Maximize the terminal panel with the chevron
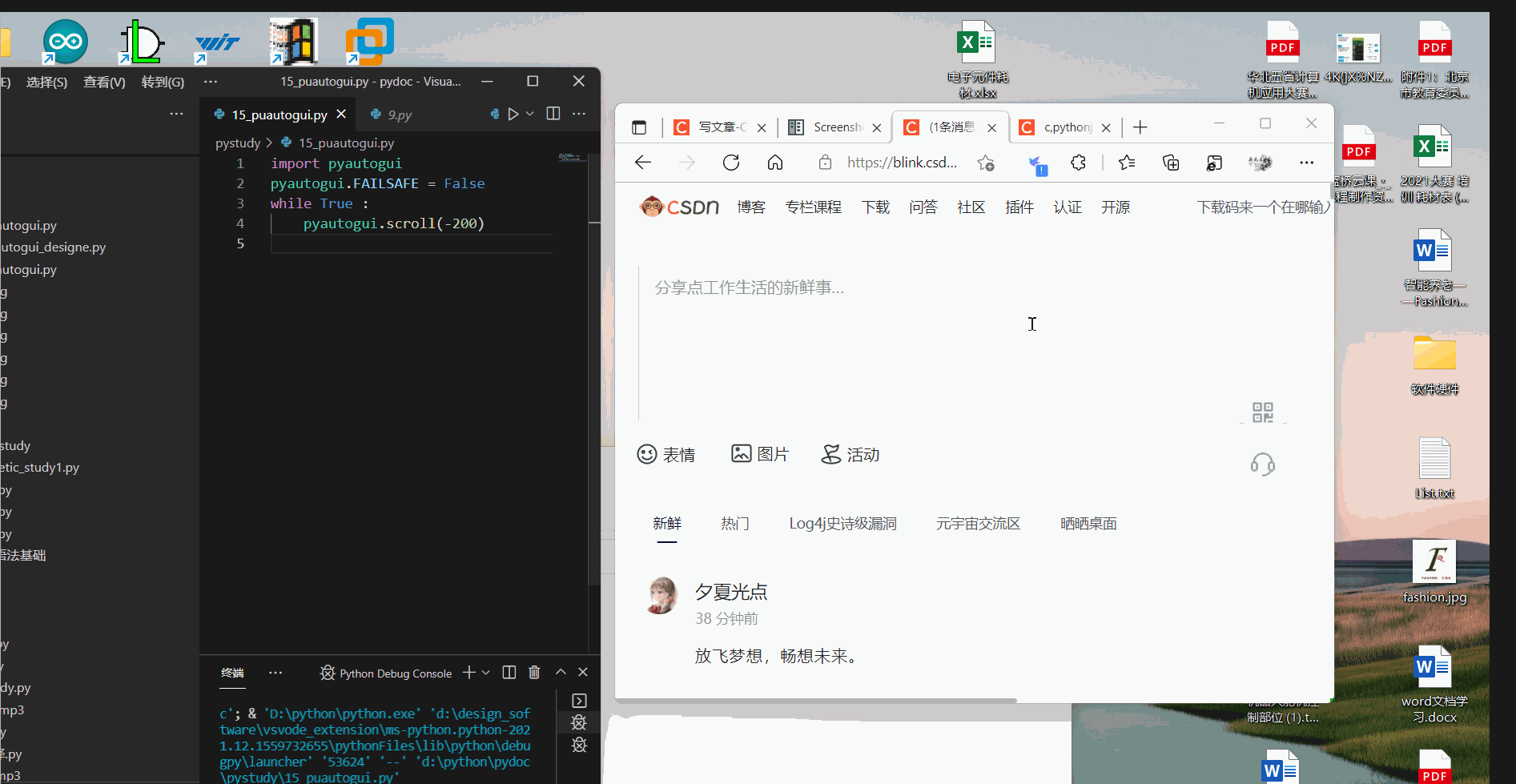 pos(561,672)
